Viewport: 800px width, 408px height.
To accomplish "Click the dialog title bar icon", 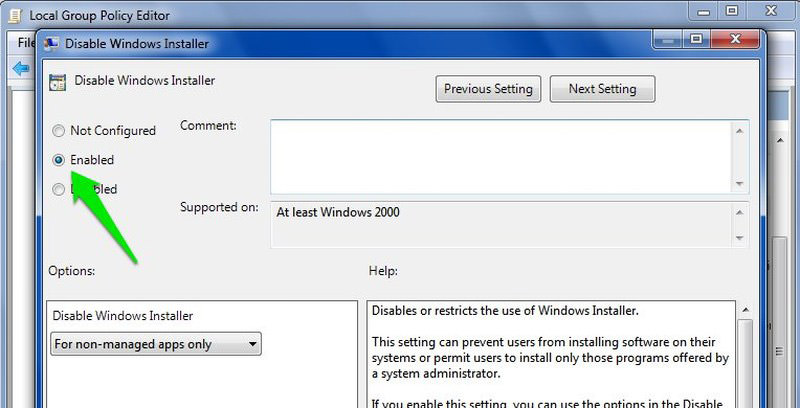I will [51, 44].
